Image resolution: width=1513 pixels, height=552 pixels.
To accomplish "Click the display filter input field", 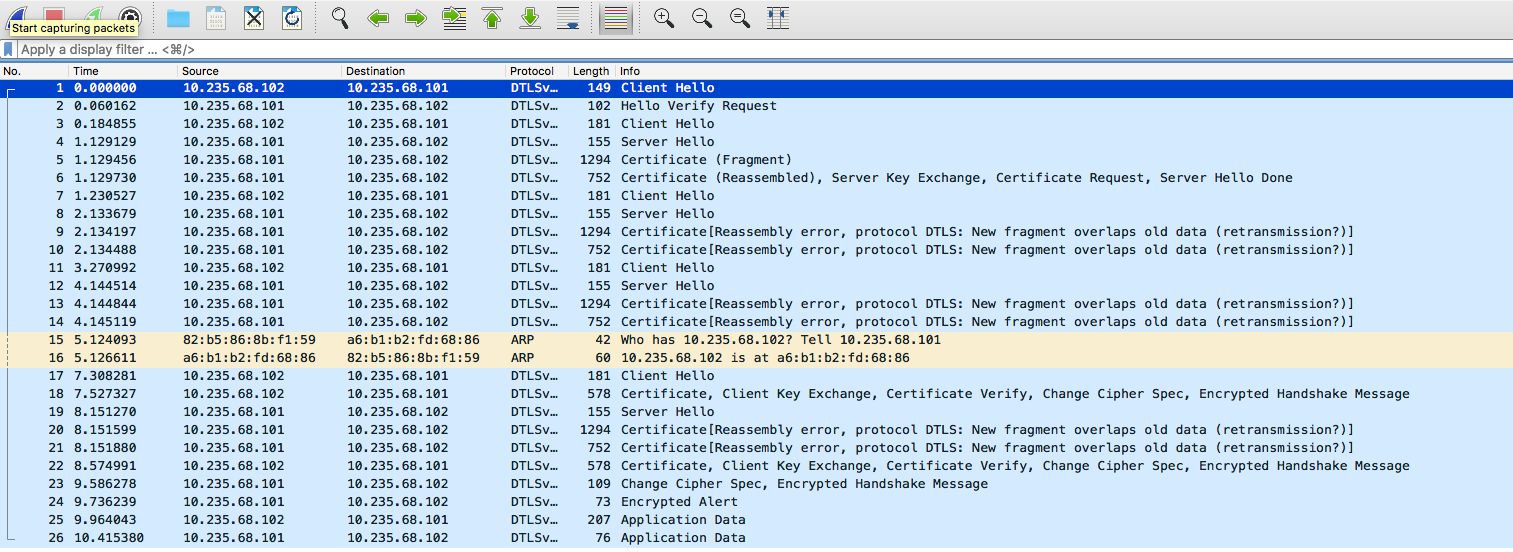I will pyautogui.click(x=760, y=49).
